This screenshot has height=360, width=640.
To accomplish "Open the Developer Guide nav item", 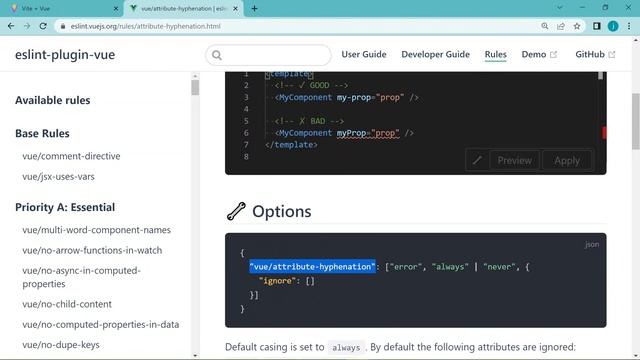I will (436, 54).
